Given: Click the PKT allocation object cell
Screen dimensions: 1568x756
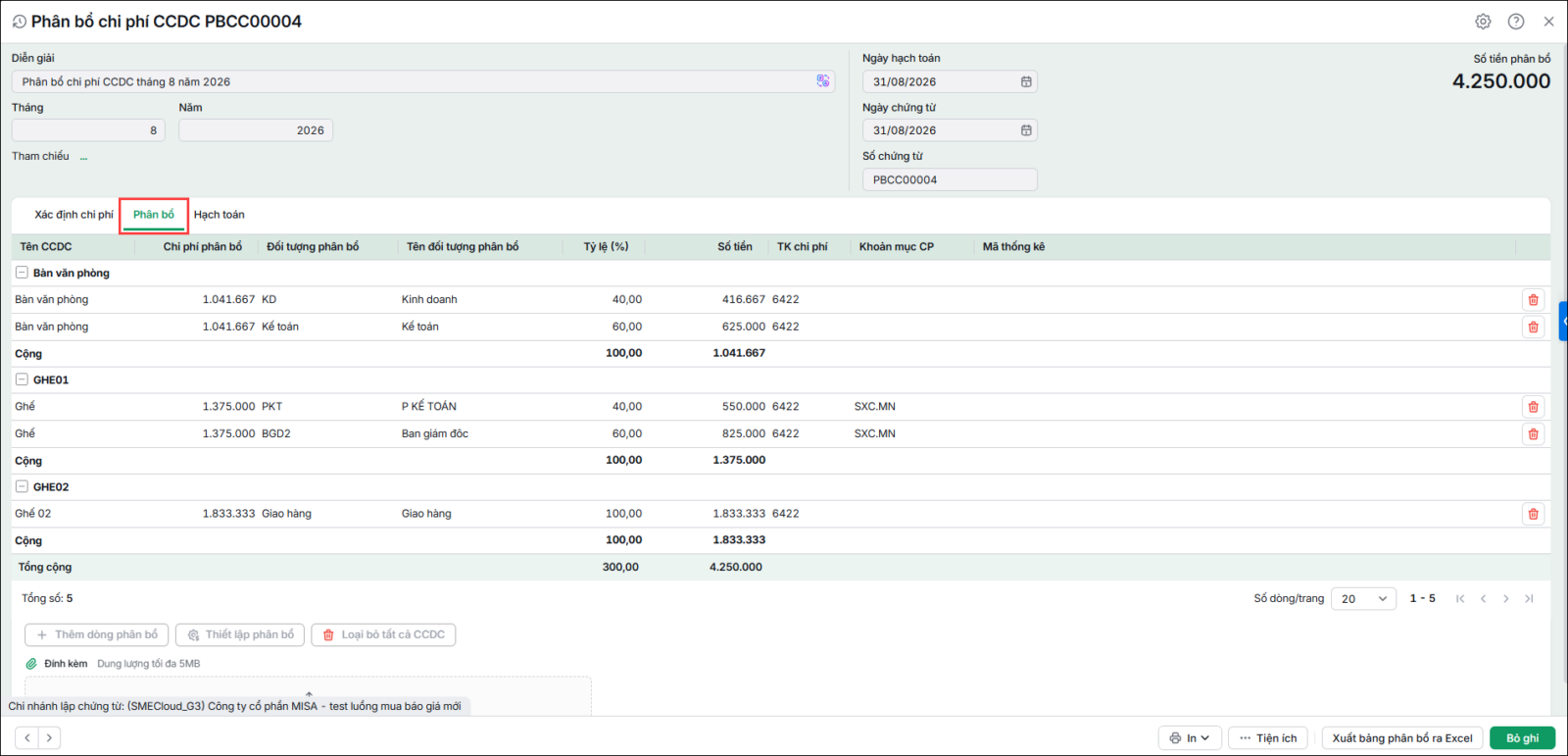Looking at the screenshot, I should point(272,407).
